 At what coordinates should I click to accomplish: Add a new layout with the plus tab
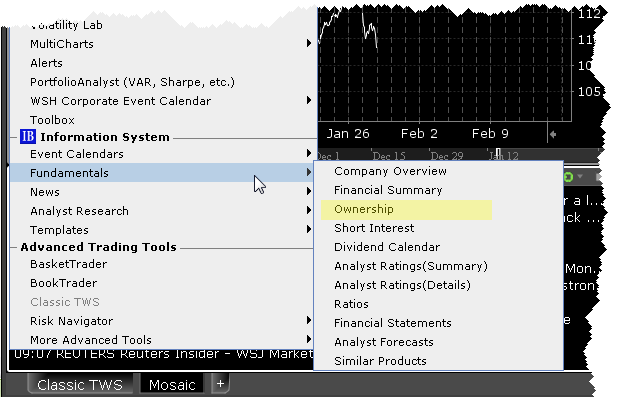click(x=220, y=383)
